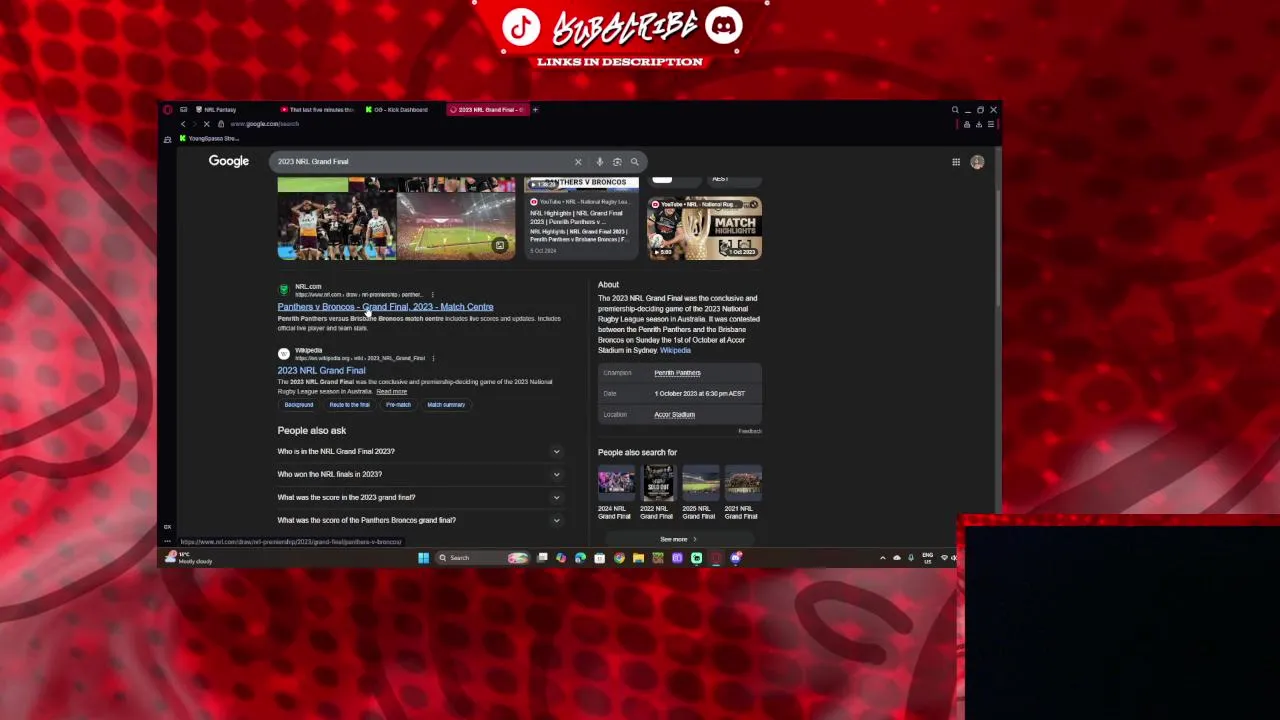Jump to the Route to the final chip
This screenshot has width=1280, height=720.
pos(349,405)
